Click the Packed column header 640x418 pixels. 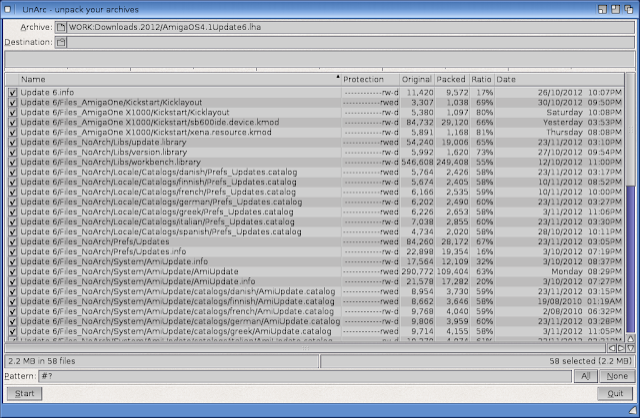[x=451, y=79]
